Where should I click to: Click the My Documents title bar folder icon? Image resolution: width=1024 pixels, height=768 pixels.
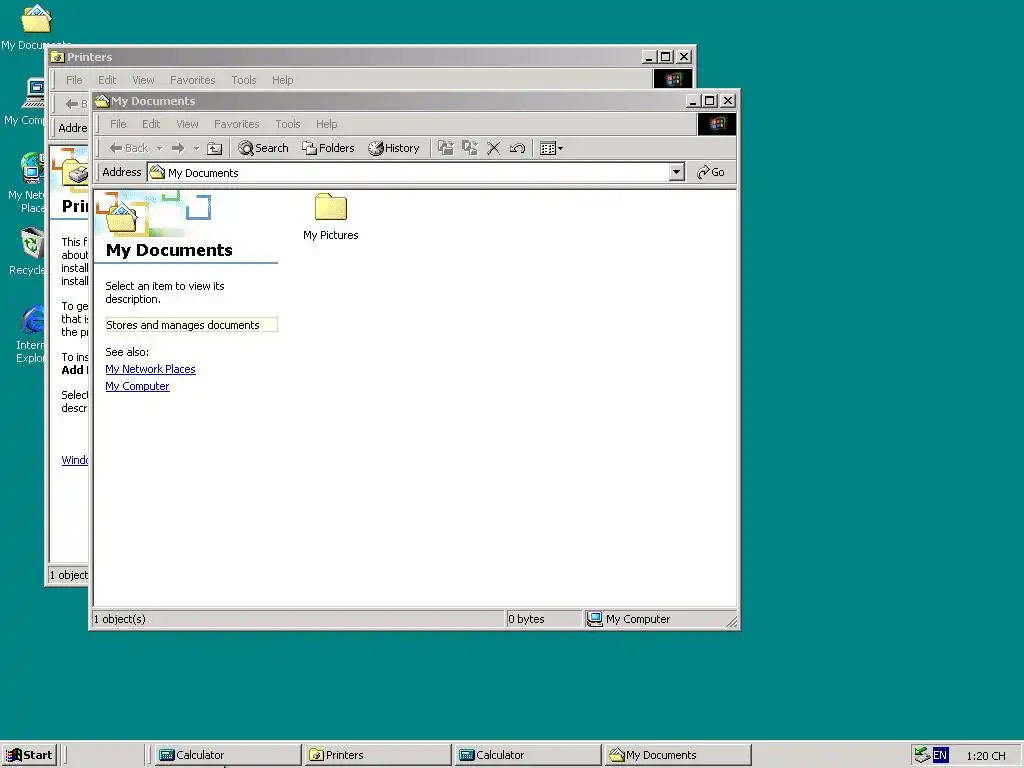102,101
